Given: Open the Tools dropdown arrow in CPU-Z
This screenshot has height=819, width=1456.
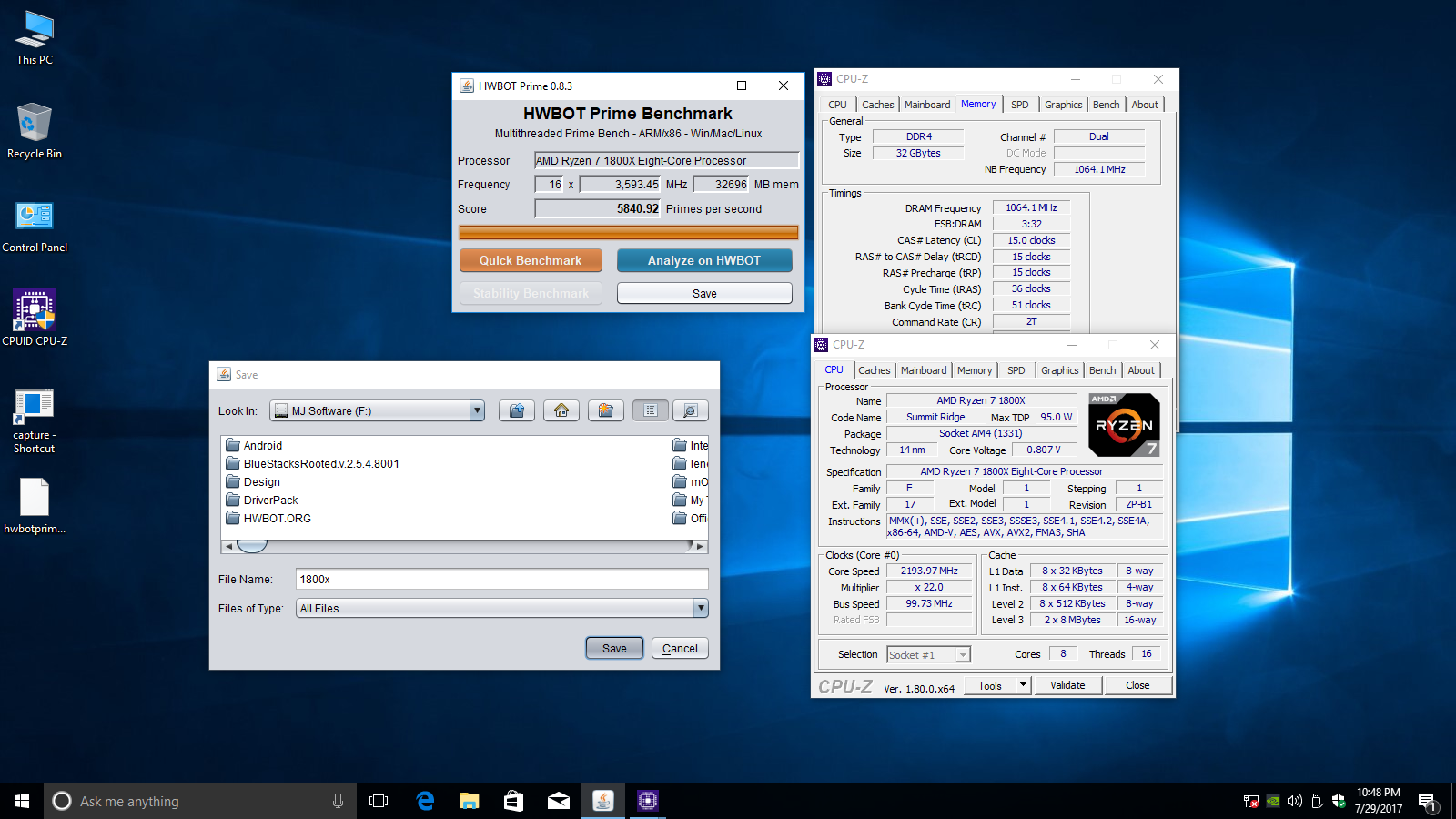Looking at the screenshot, I should click(1024, 685).
